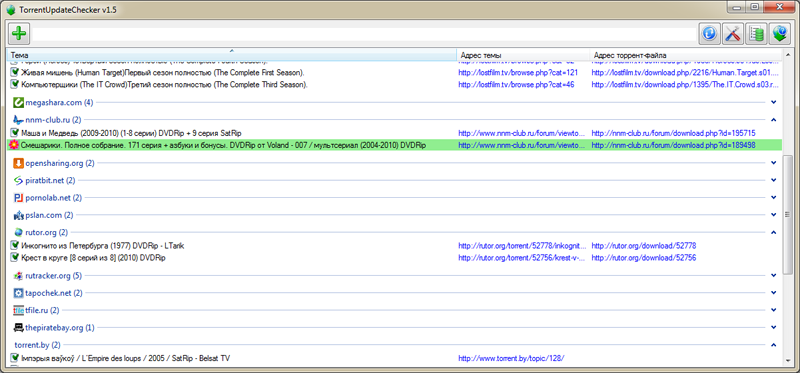The height and width of the screenshot is (373, 800).
Task: Click the empty text field beside plus button
Action: tap(364, 34)
